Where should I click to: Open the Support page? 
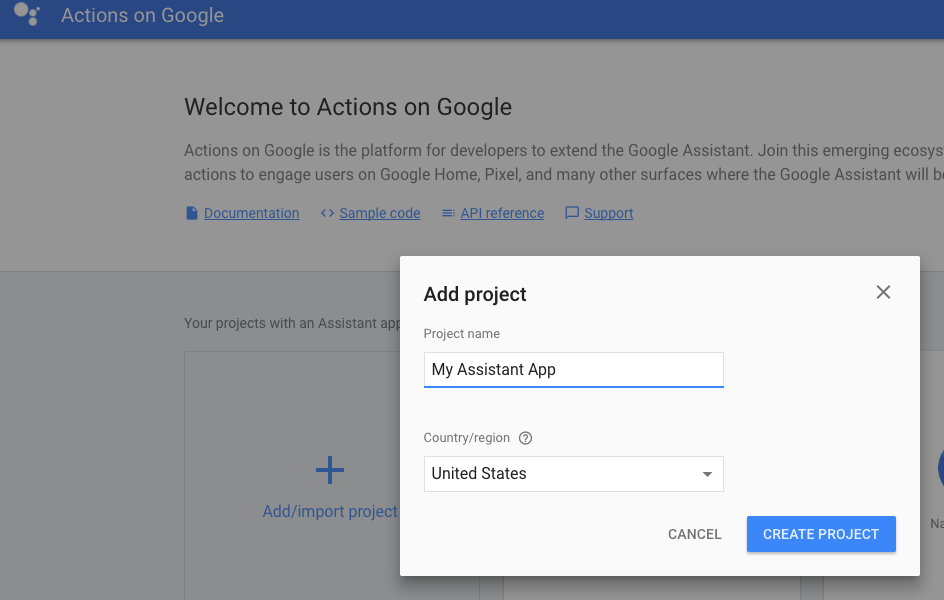(607, 212)
